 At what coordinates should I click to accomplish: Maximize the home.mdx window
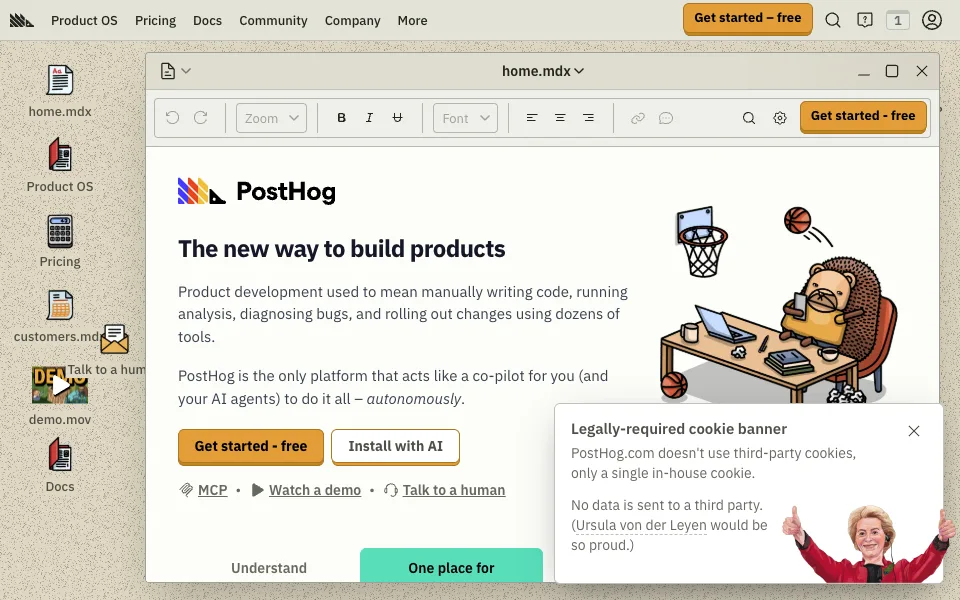(892, 71)
